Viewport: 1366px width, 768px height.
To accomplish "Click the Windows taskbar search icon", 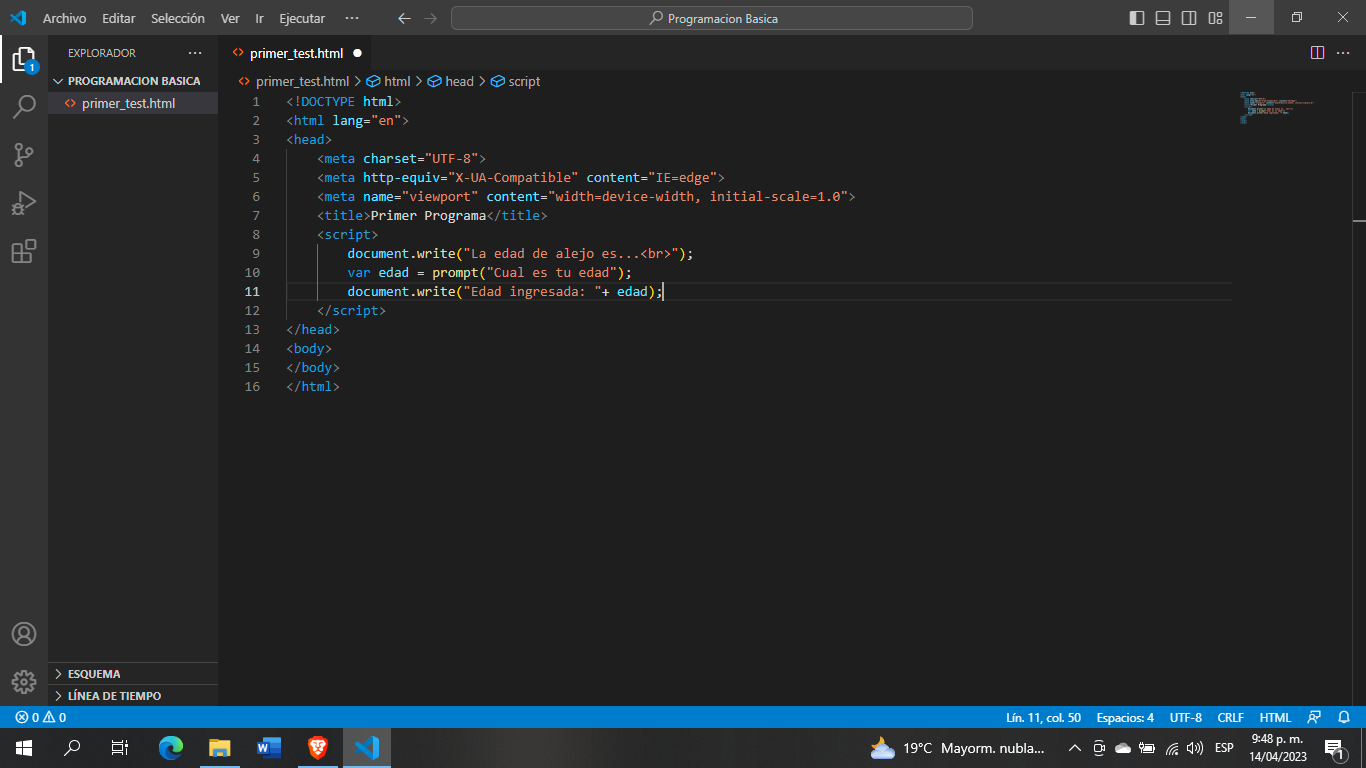I will click(x=72, y=748).
